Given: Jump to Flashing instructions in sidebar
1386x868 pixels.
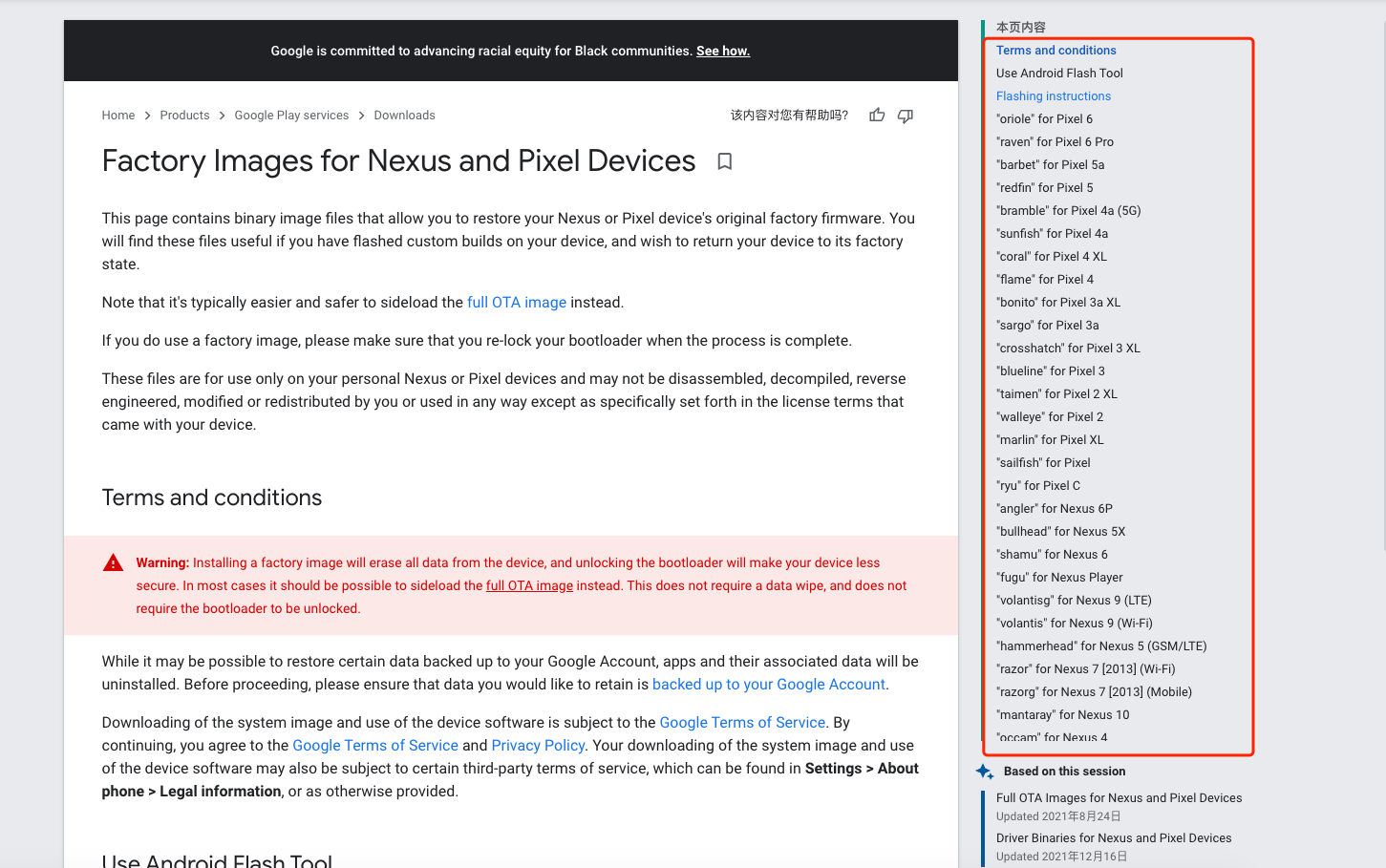Looking at the screenshot, I should pyautogui.click(x=1054, y=96).
